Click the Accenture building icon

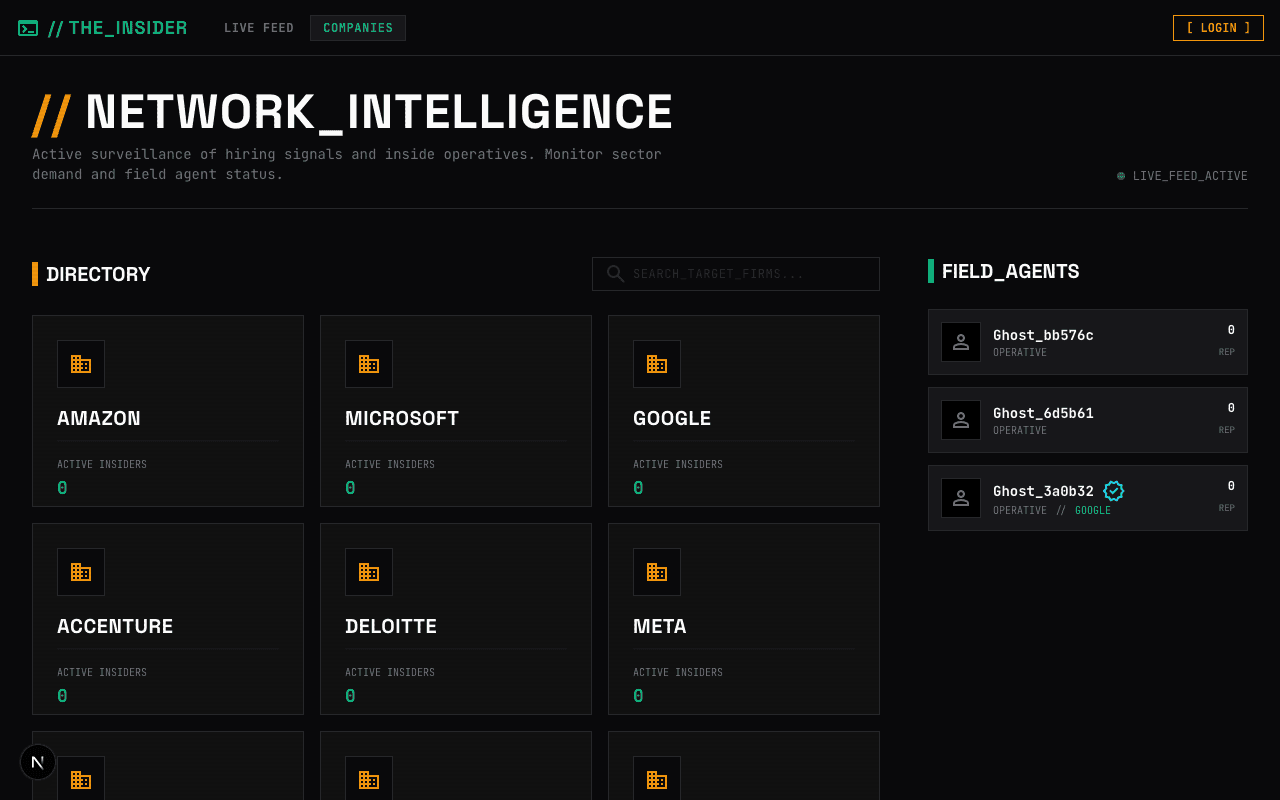click(81, 572)
